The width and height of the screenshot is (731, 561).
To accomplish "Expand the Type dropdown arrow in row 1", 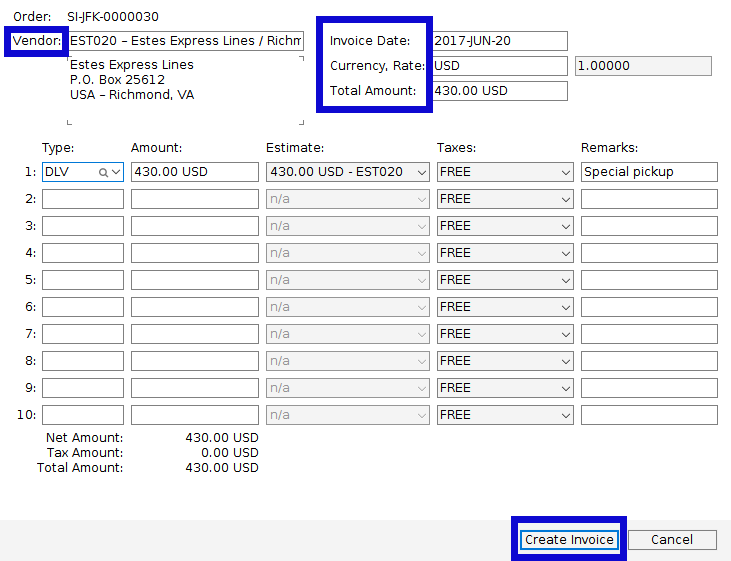I will [116, 172].
